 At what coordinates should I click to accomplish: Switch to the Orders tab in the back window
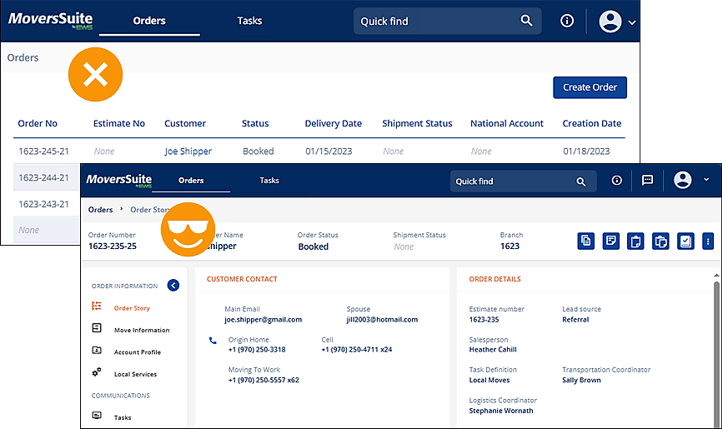click(x=149, y=21)
